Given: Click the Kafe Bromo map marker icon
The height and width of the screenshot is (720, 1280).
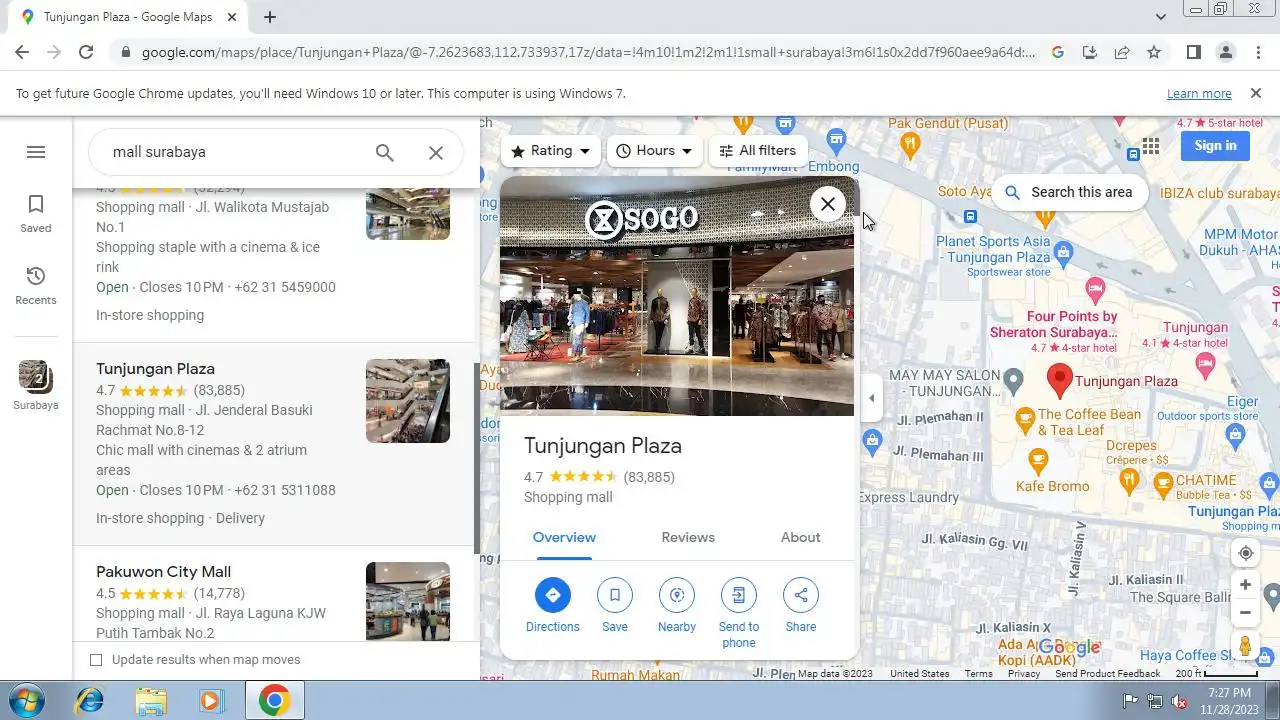Looking at the screenshot, I should 1038,460.
